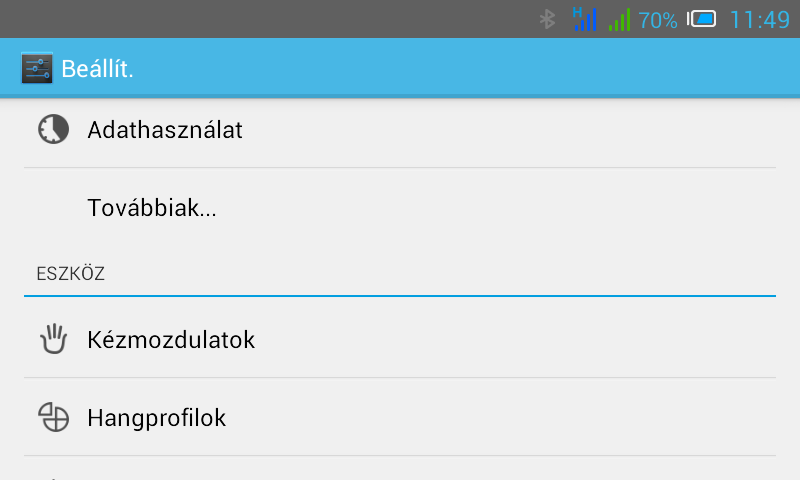The height and width of the screenshot is (480, 800).
Task: Tap empty left area of gray status bar
Action: coord(255,19)
